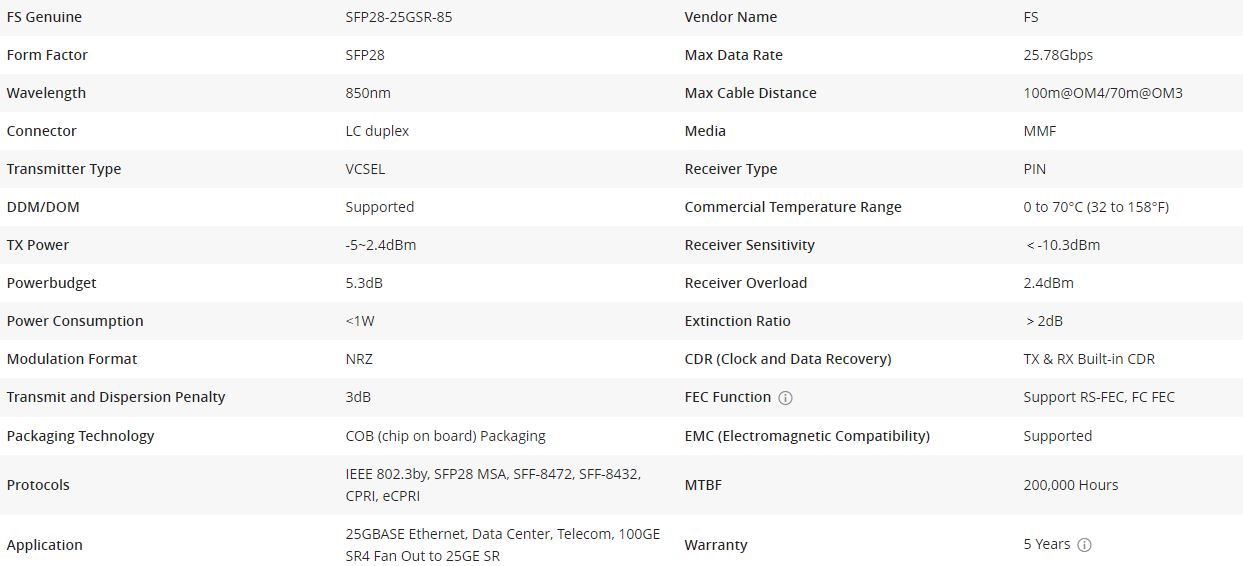1243x566 pixels.
Task: Click the Powerbudget 5.3dB value
Action: point(364,283)
